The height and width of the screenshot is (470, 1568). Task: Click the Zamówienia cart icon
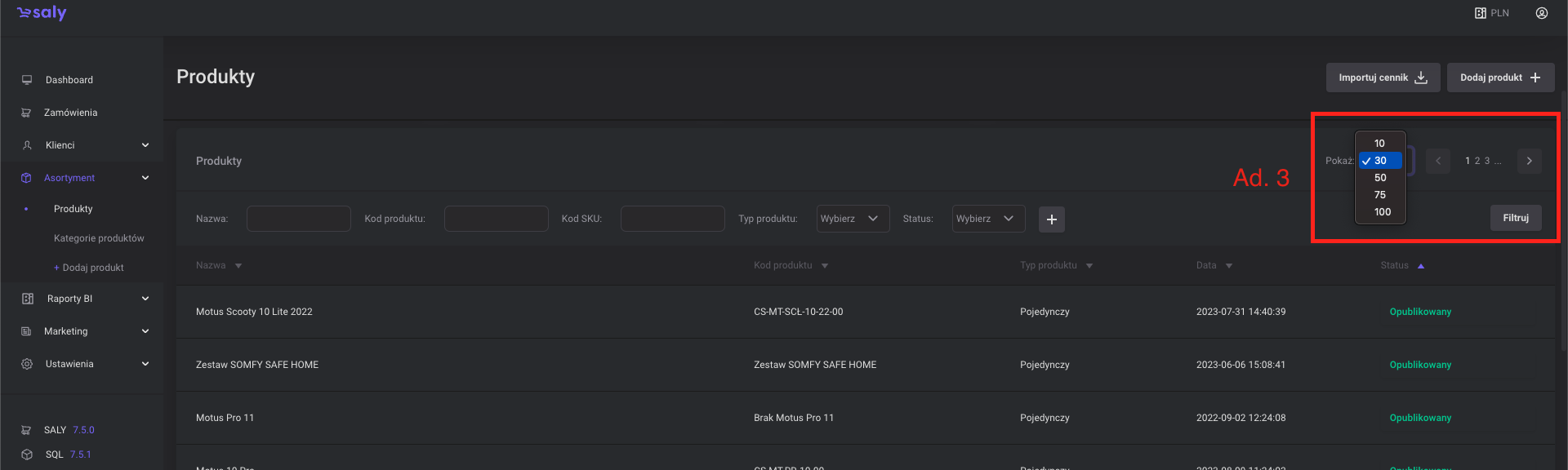click(26, 113)
